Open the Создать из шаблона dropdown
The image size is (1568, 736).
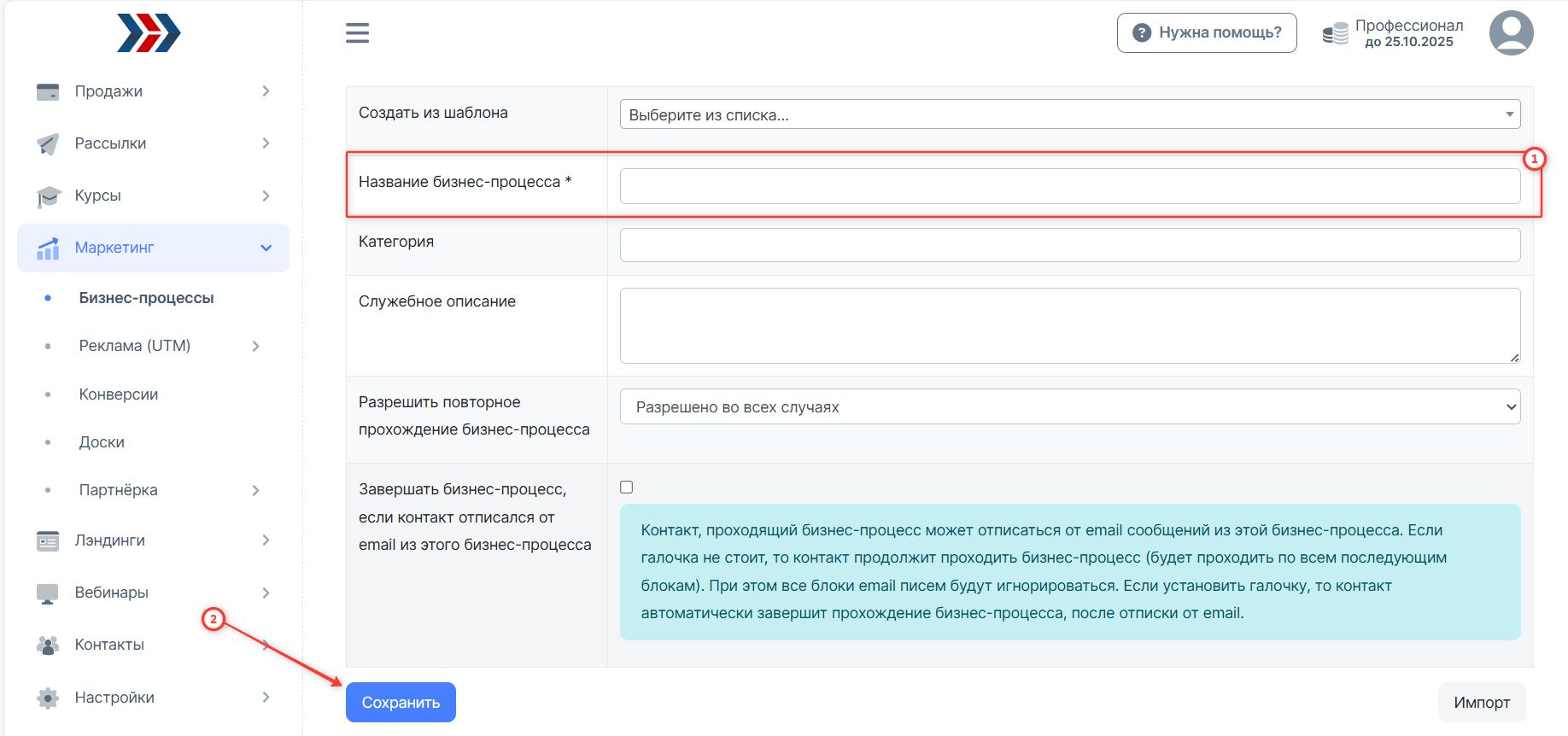(x=1069, y=114)
